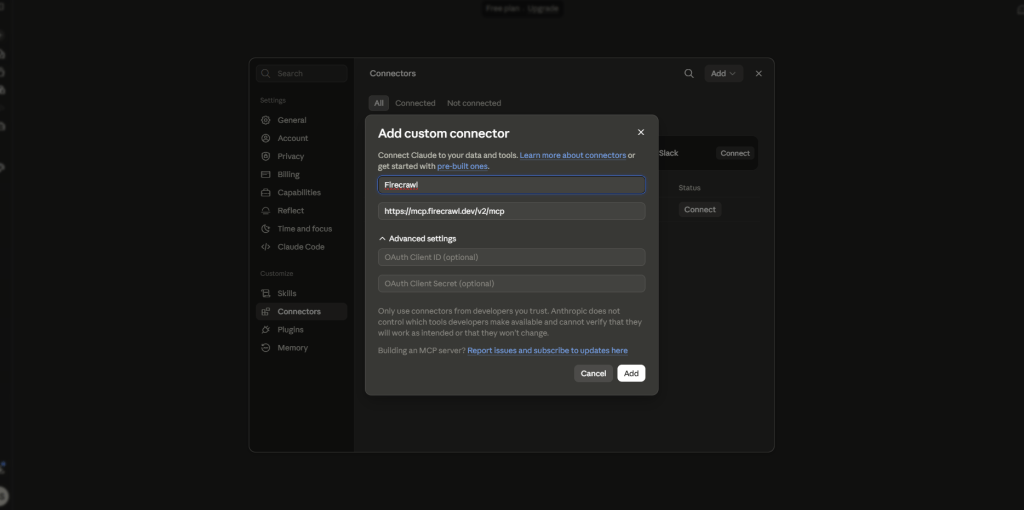Click the Upgrade link at top
This screenshot has height=510, width=1024.
pyautogui.click(x=543, y=8)
